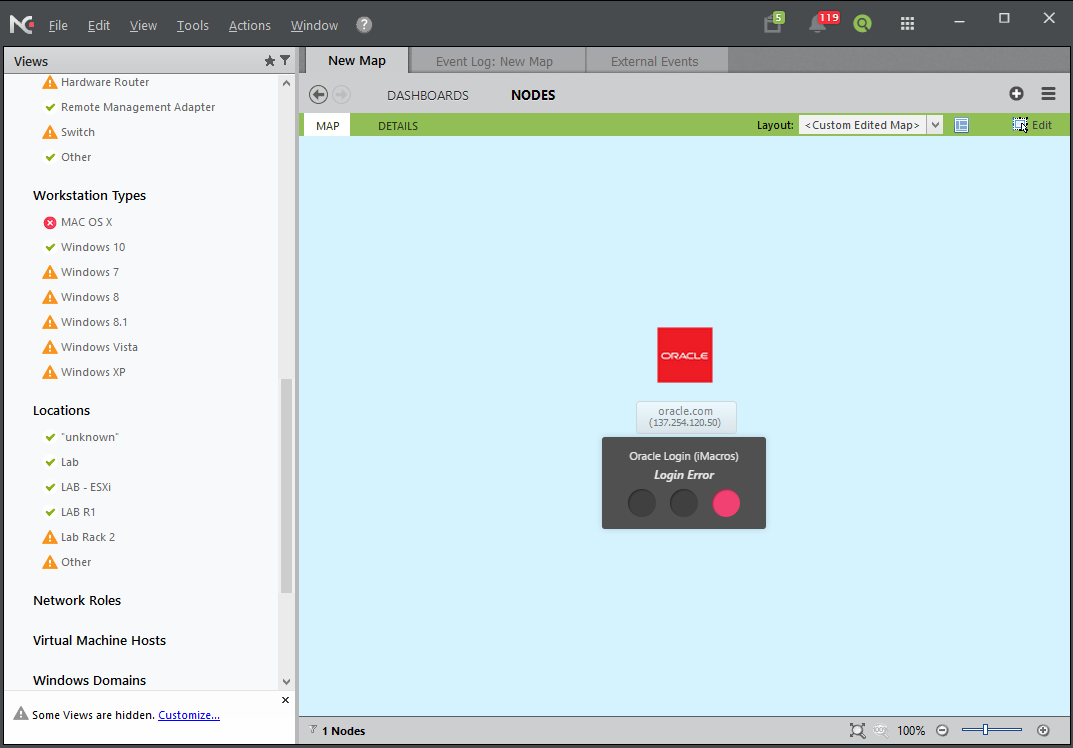This screenshot has height=748, width=1073.
Task: Click the eye visibility icon in status bar
Action: (881, 730)
